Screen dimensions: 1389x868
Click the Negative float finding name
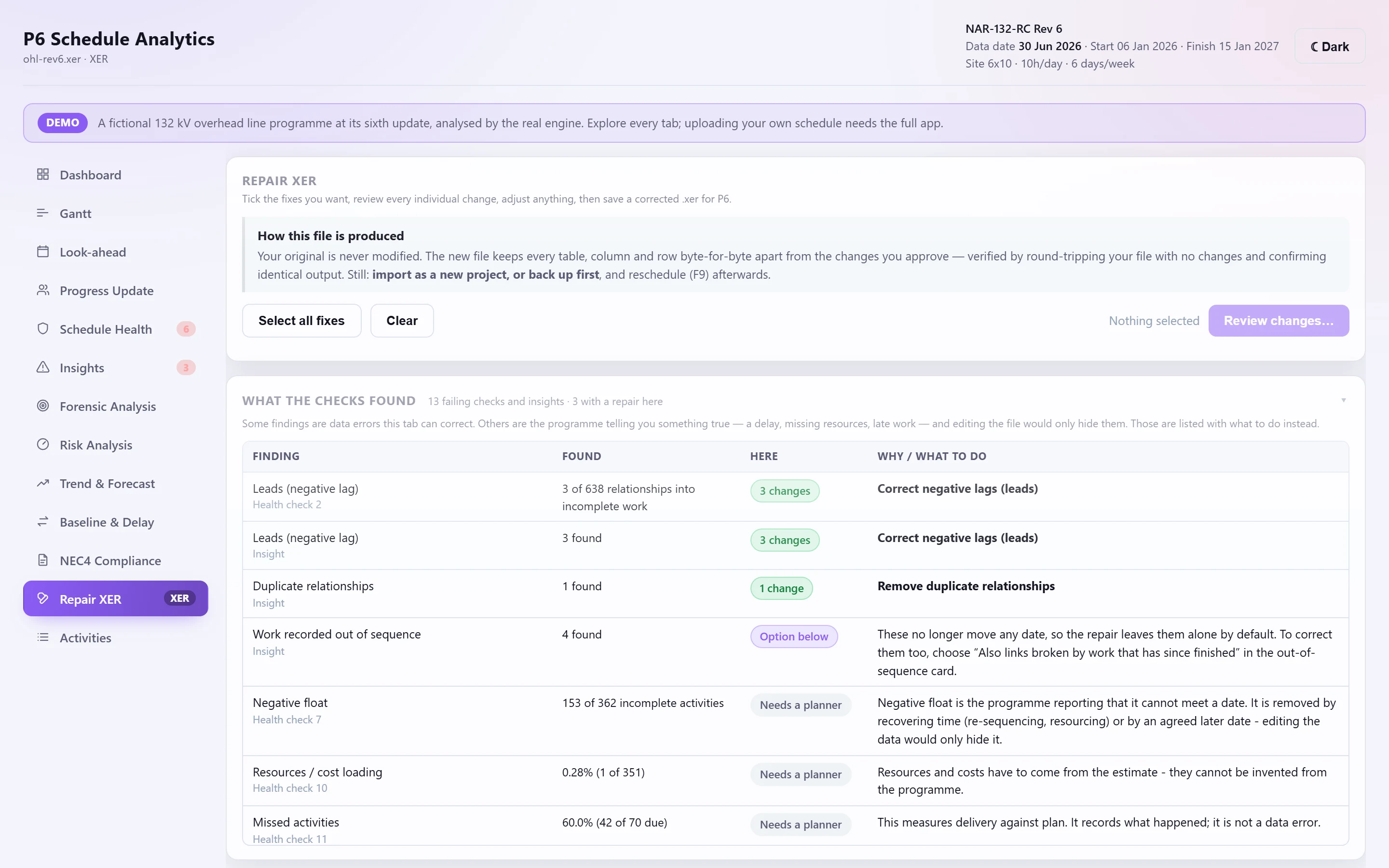290,703
